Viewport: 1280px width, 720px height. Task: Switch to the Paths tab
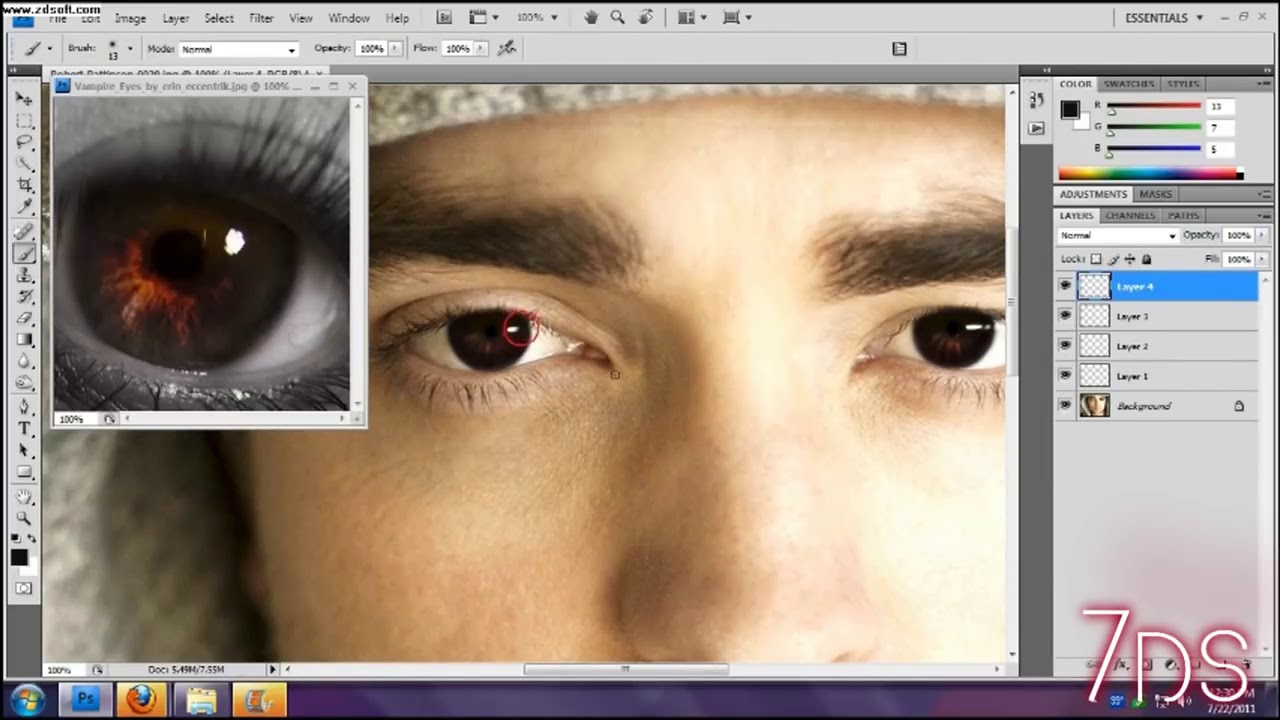[1183, 215]
